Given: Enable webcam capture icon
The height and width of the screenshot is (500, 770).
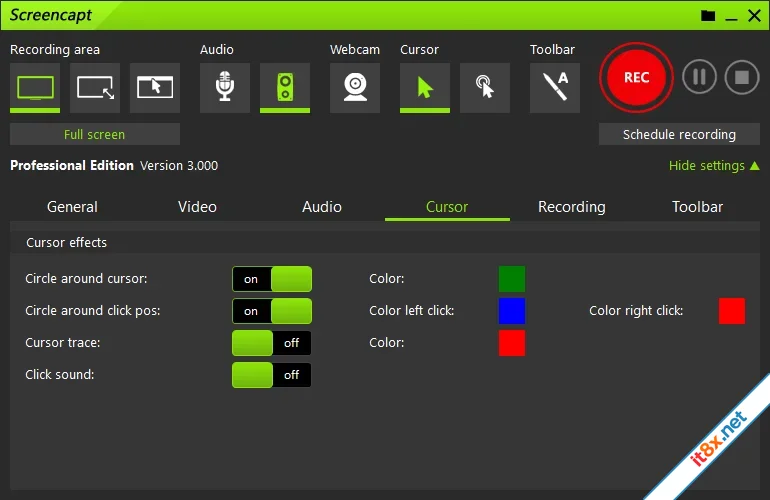Looking at the screenshot, I should pos(355,87).
